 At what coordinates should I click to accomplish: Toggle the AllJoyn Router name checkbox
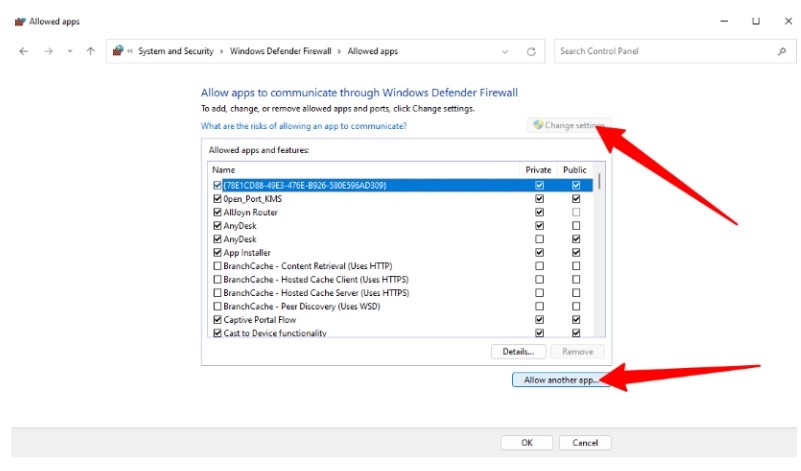point(217,212)
